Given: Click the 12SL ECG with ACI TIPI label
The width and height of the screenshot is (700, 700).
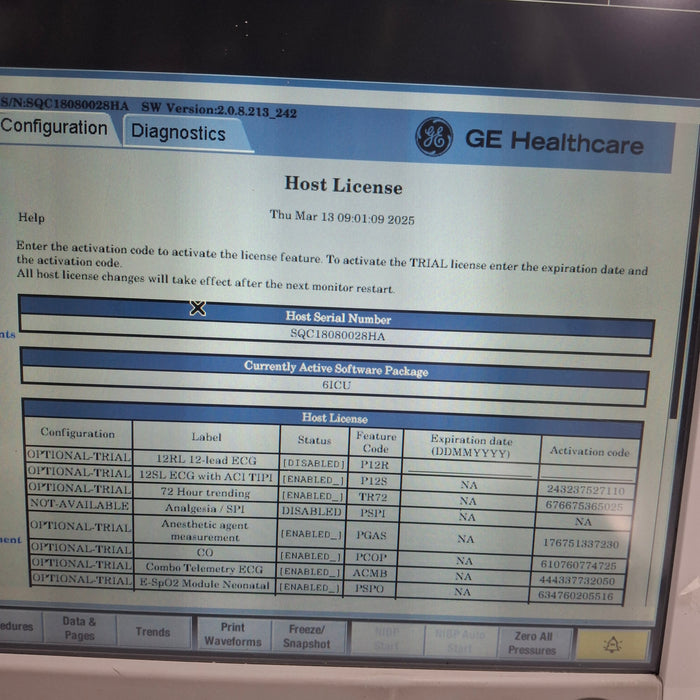Looking at the screenshot, I should tap(206, 476).
